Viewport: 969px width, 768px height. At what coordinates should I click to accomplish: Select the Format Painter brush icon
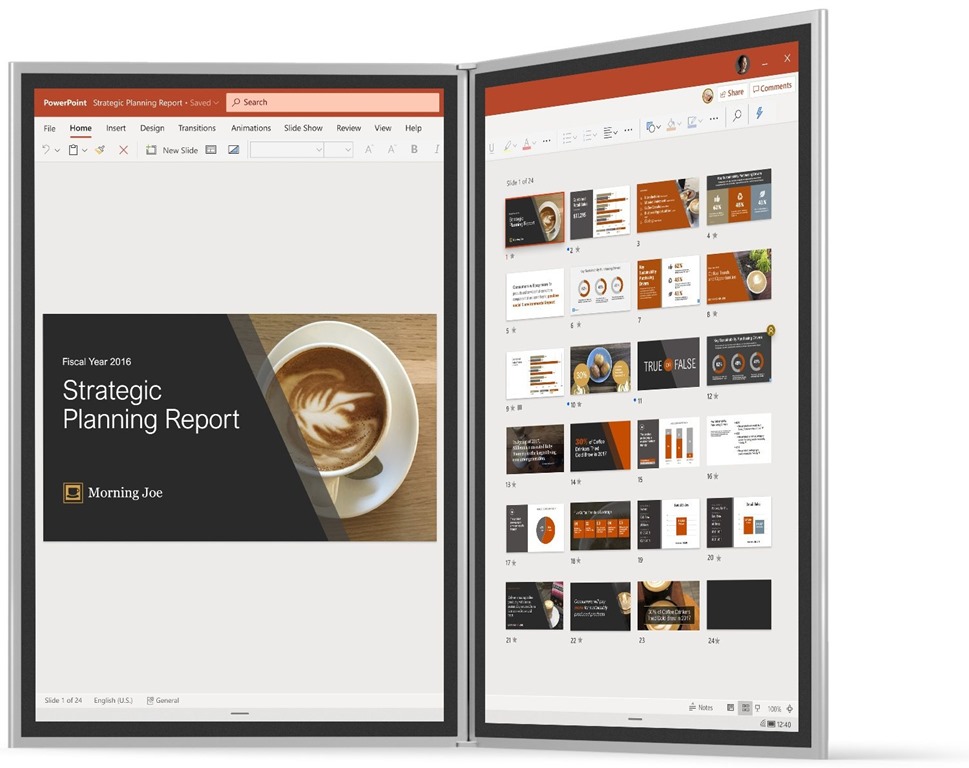[100, 150]
